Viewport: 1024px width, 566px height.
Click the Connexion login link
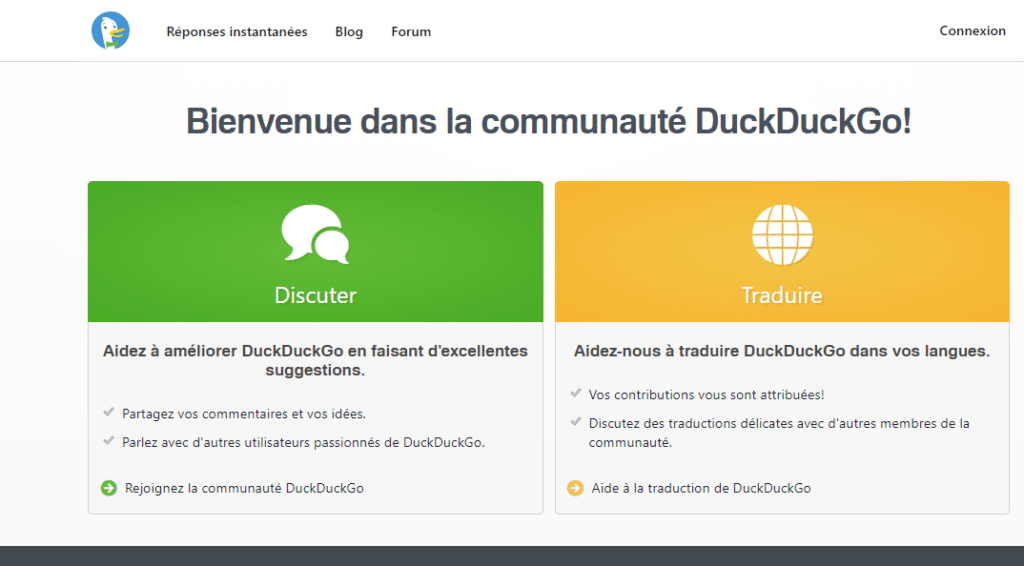tap(972, 31)
